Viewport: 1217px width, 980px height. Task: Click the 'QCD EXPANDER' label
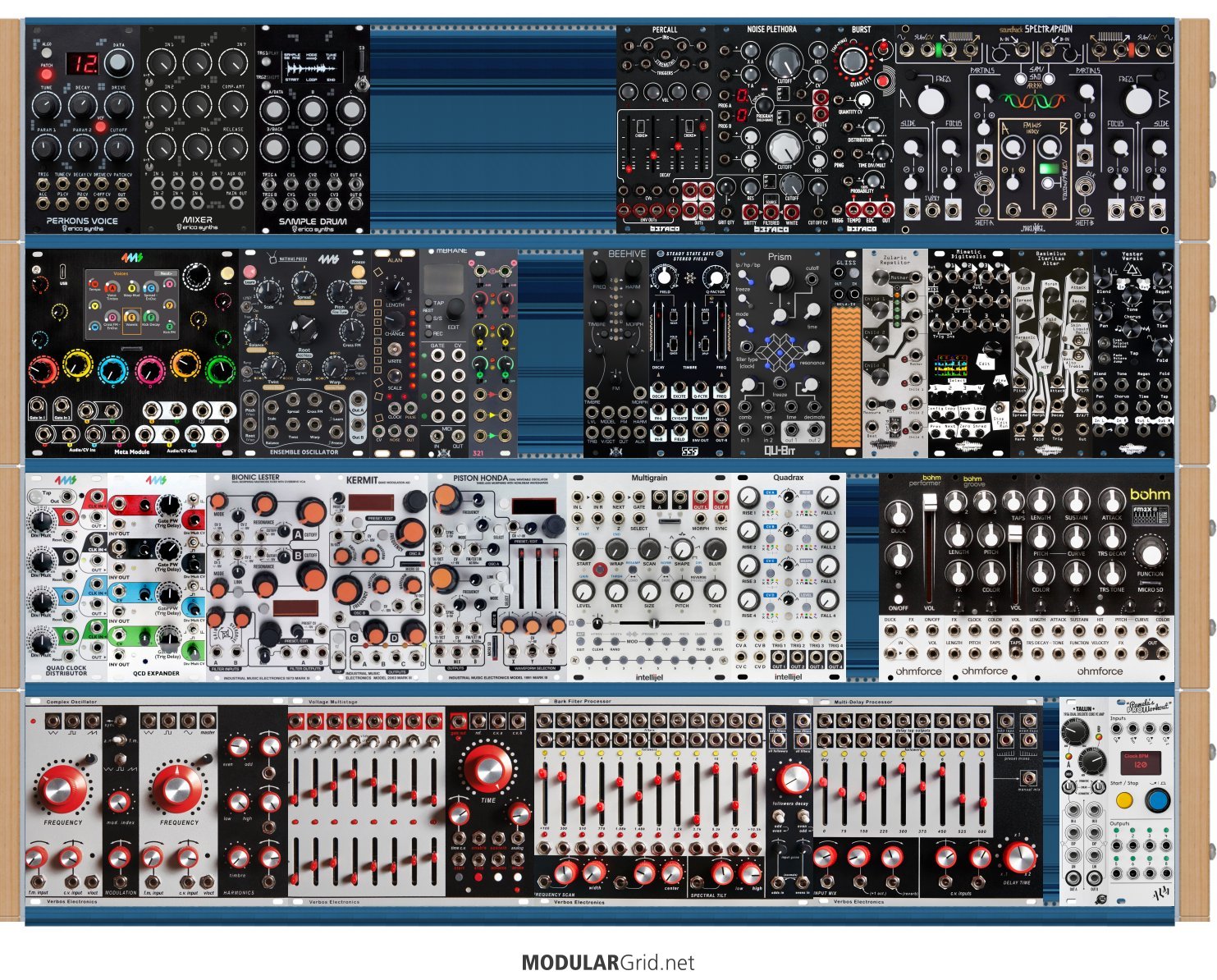coord(156,673)
